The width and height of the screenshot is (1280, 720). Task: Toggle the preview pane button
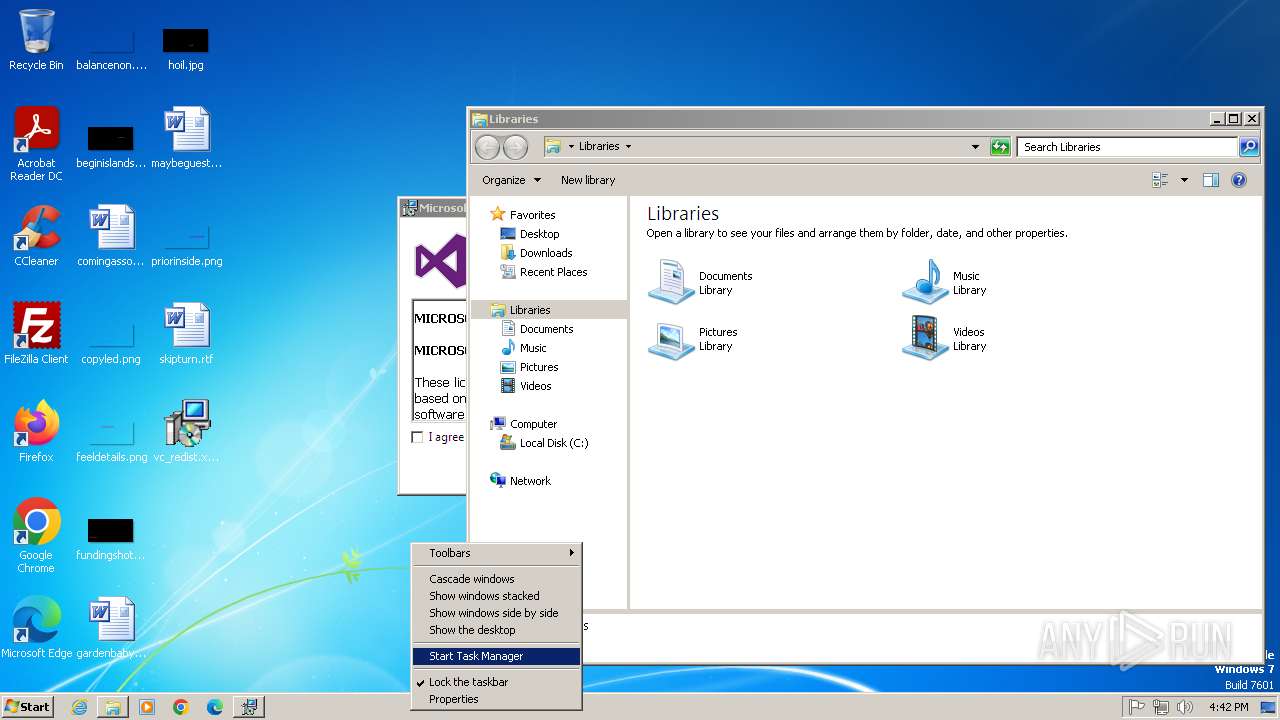[x=1211, y=180]
